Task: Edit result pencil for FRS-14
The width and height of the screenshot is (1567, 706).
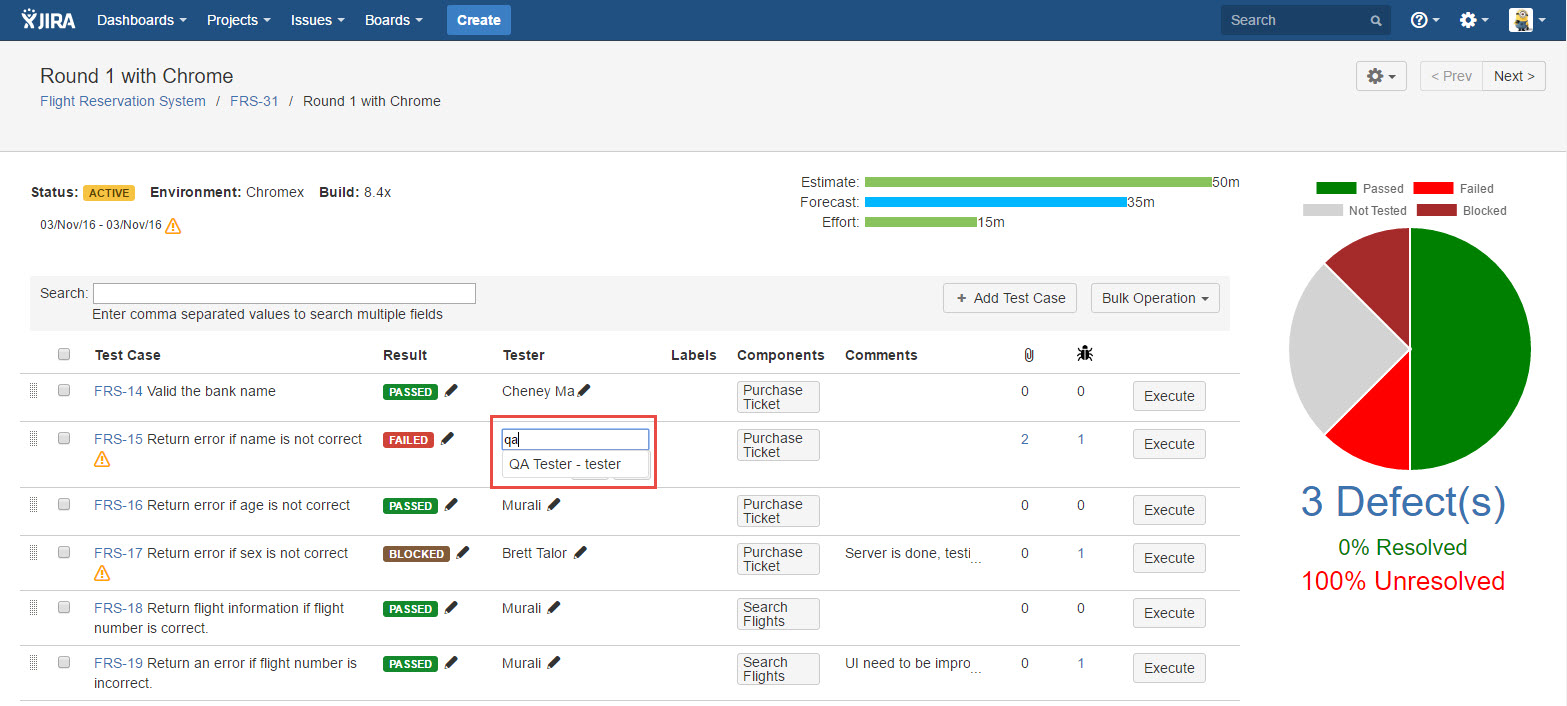Action: [451, 391]
